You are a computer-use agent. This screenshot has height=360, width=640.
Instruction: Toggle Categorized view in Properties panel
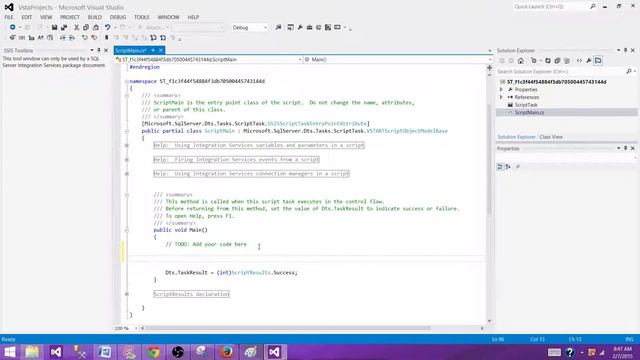click(500, 167)
